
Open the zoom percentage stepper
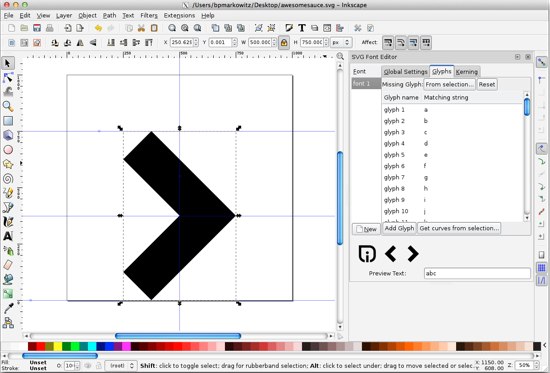[527, 365]
